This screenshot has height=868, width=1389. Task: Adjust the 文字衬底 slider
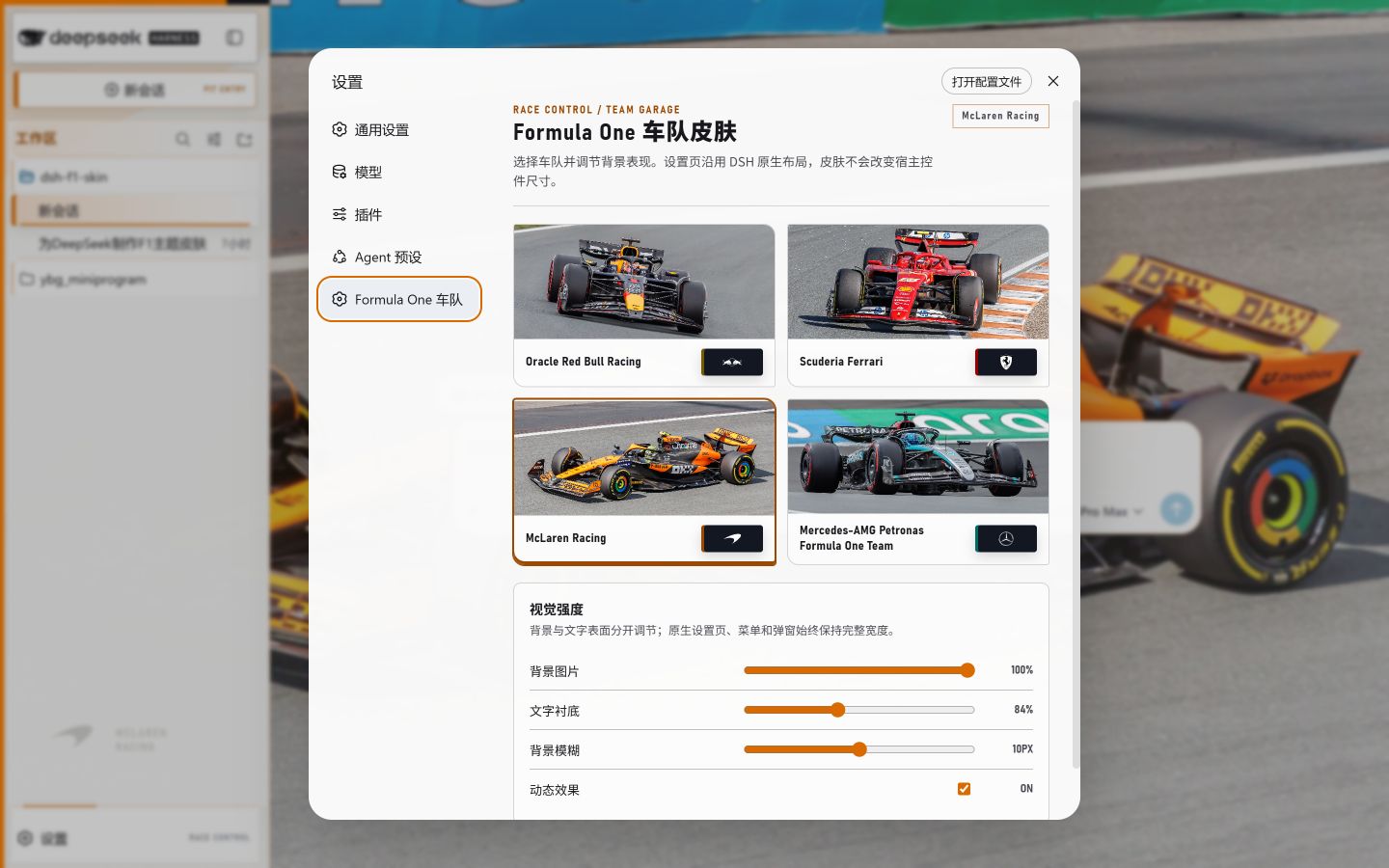[x=859, y=710]
